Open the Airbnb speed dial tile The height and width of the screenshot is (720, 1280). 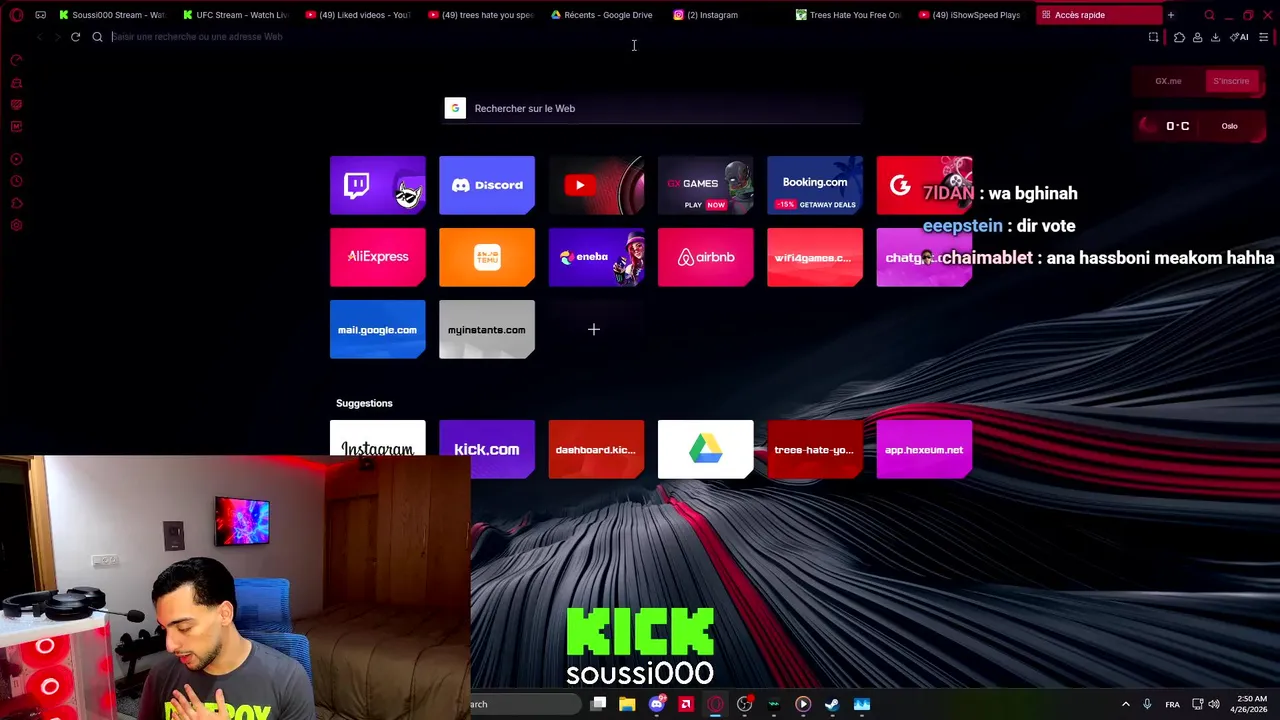point(705,257)
